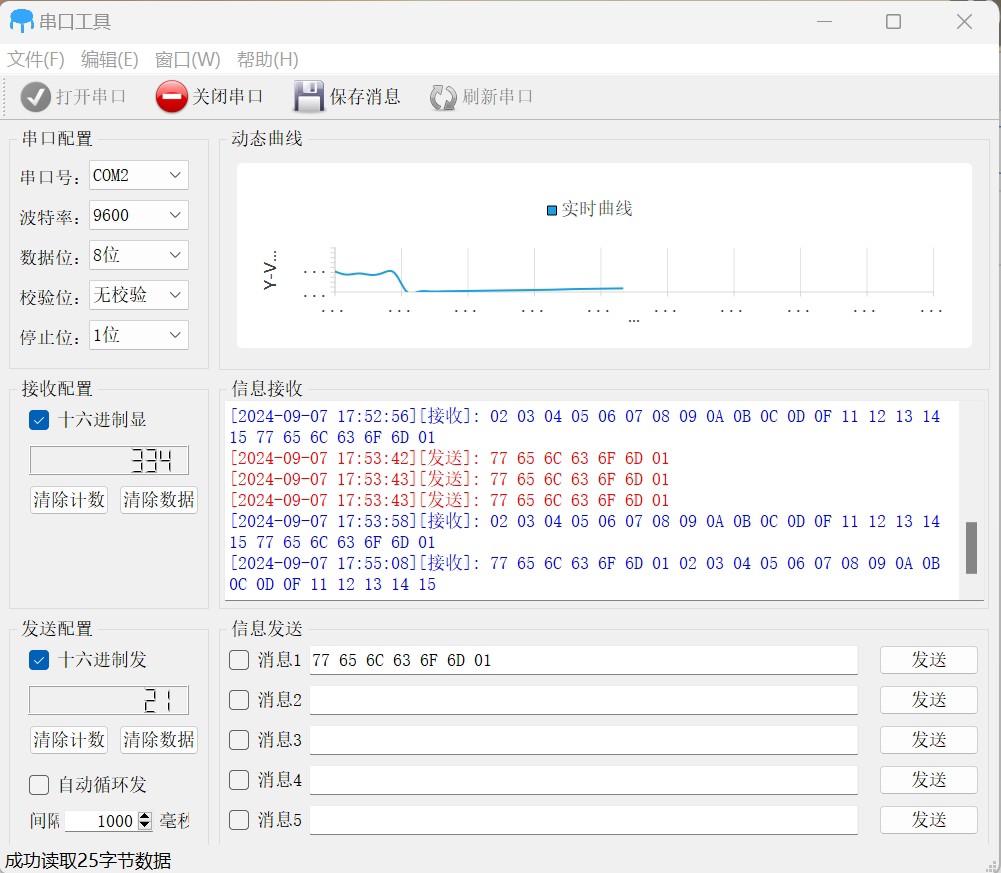The width and height of the screenshot is (1001, 873).
Task: Enable the 自动循环发 checkbox
Action: click(39, 785)
